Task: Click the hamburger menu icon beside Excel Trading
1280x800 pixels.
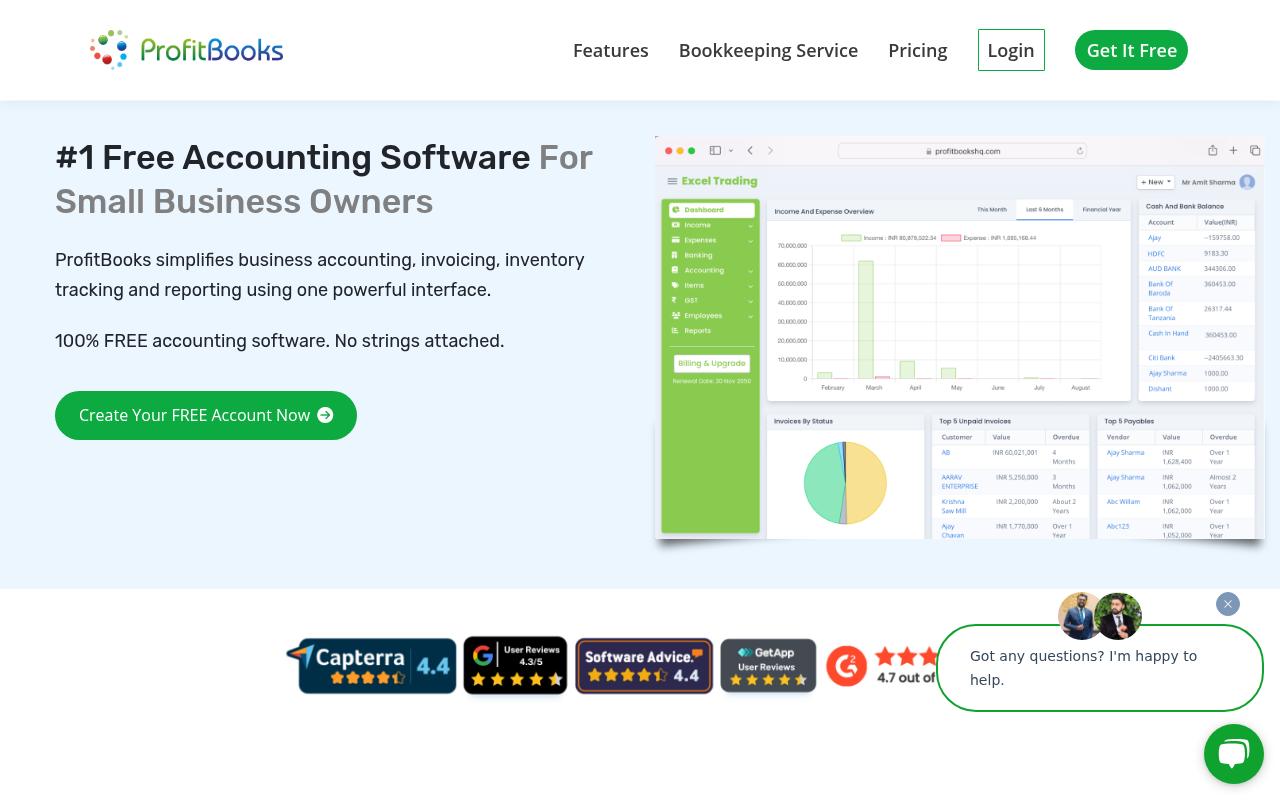Action: pyautogui.click(x=672, y=181)
